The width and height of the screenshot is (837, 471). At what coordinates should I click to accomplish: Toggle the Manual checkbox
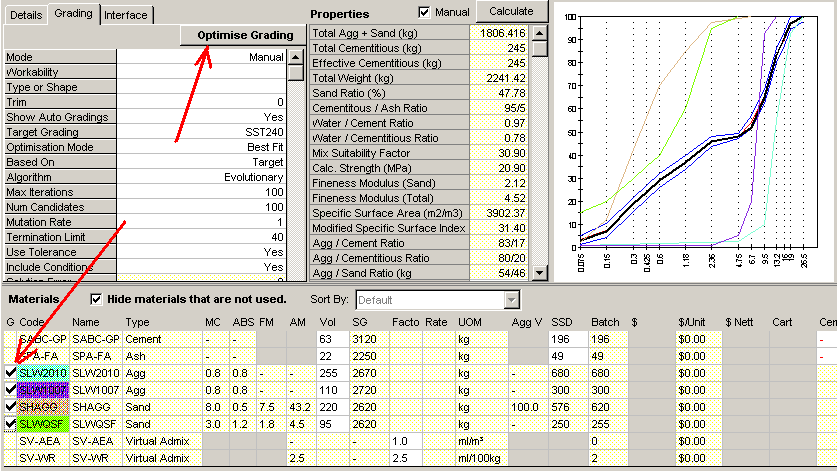point(425,13)
